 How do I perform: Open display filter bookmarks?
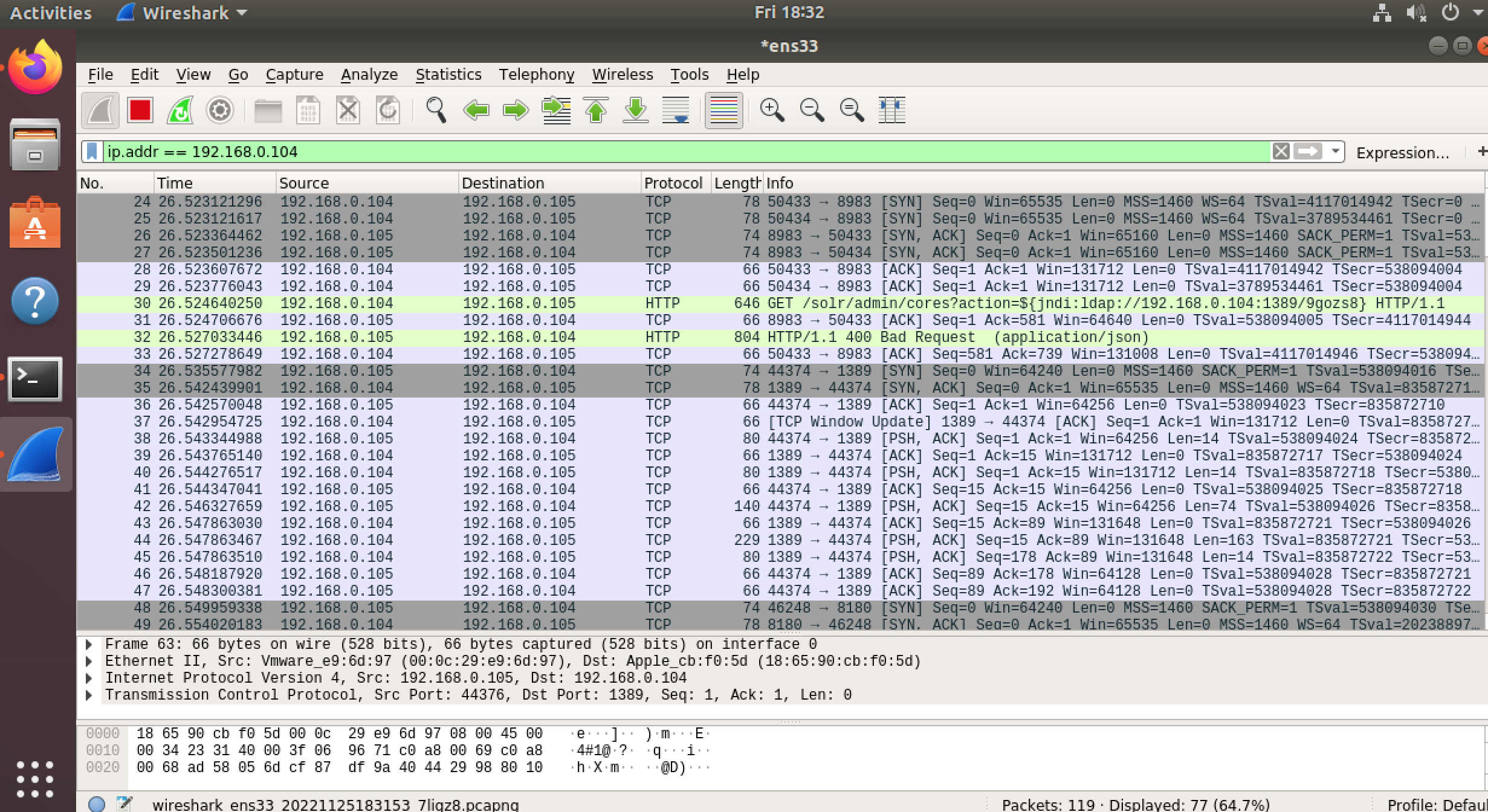click(91, 152)
